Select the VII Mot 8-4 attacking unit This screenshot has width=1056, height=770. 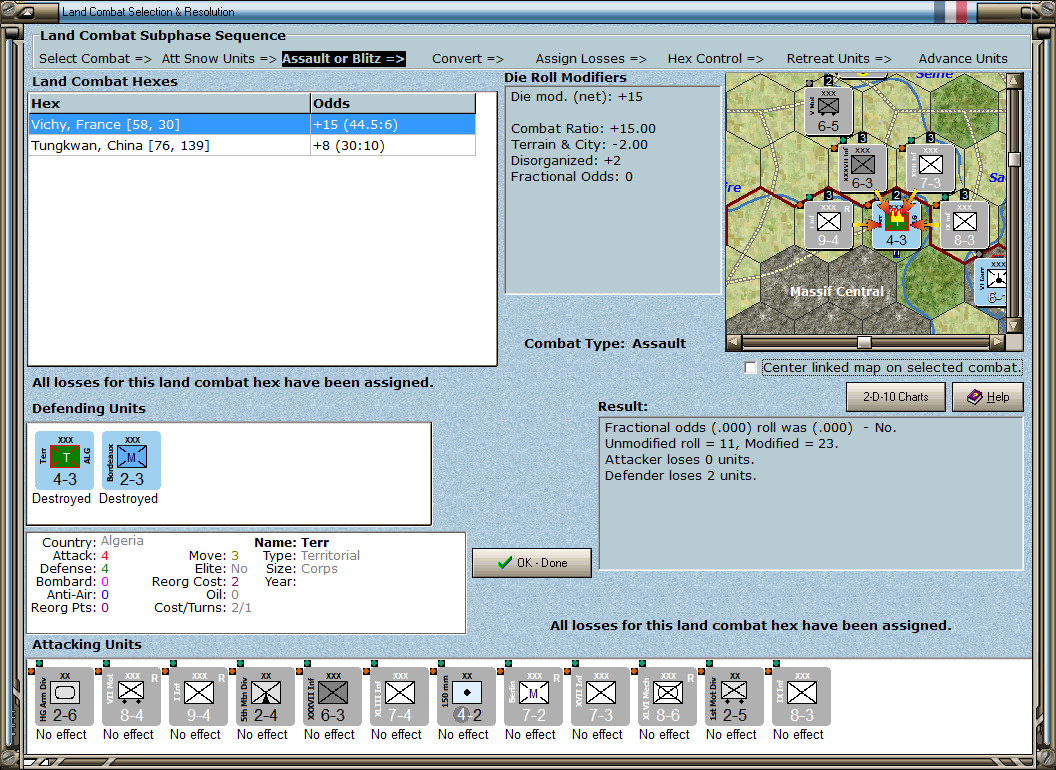click(131, 696)
